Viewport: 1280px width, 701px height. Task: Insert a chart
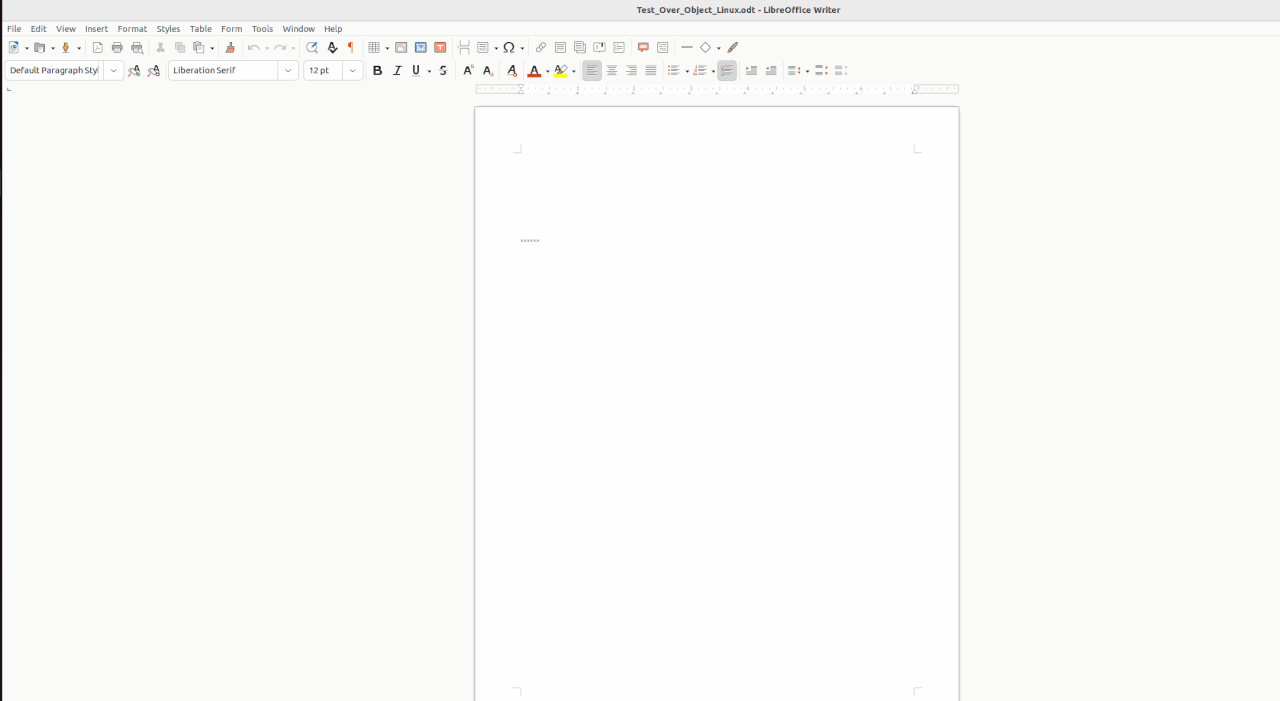pyautogui.click(x=421, y=47)
